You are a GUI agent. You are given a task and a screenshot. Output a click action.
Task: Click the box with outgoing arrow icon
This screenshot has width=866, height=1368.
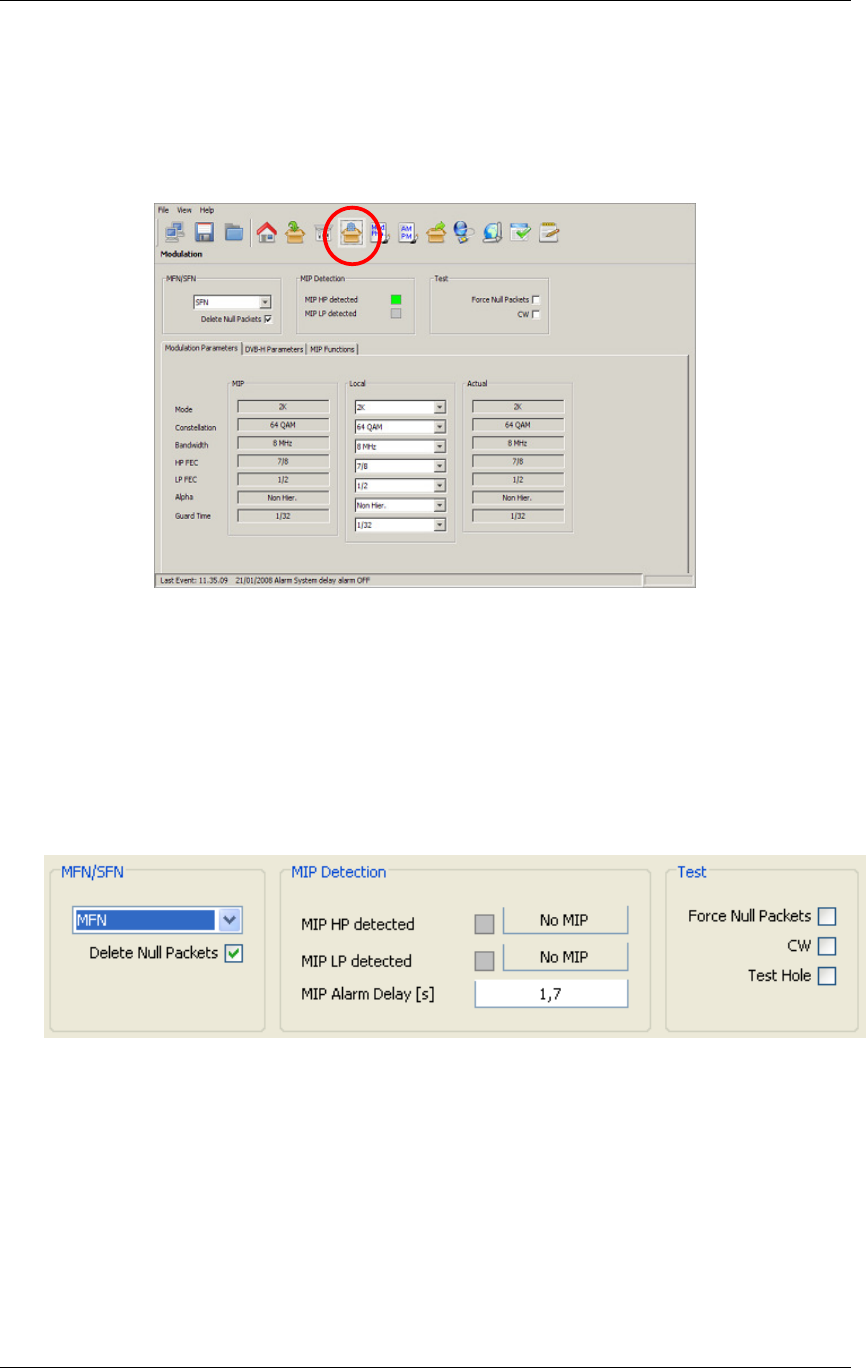click(437, 233)
